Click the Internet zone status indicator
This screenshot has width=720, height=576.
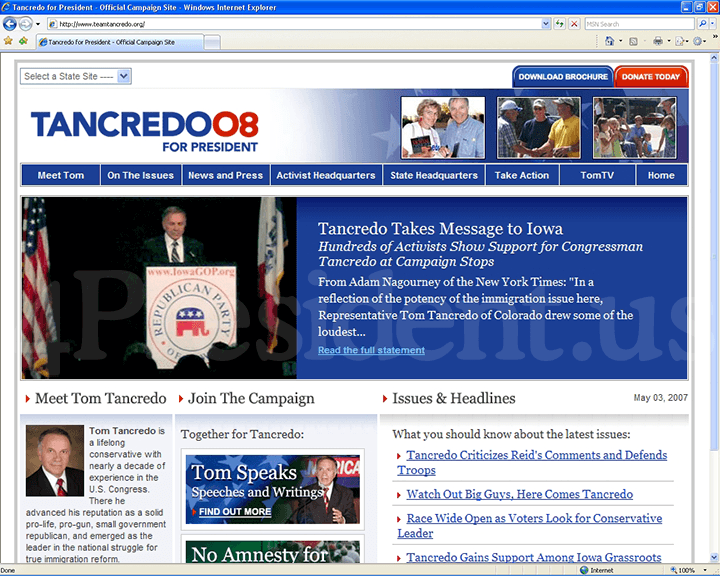(x=596, y=570)
